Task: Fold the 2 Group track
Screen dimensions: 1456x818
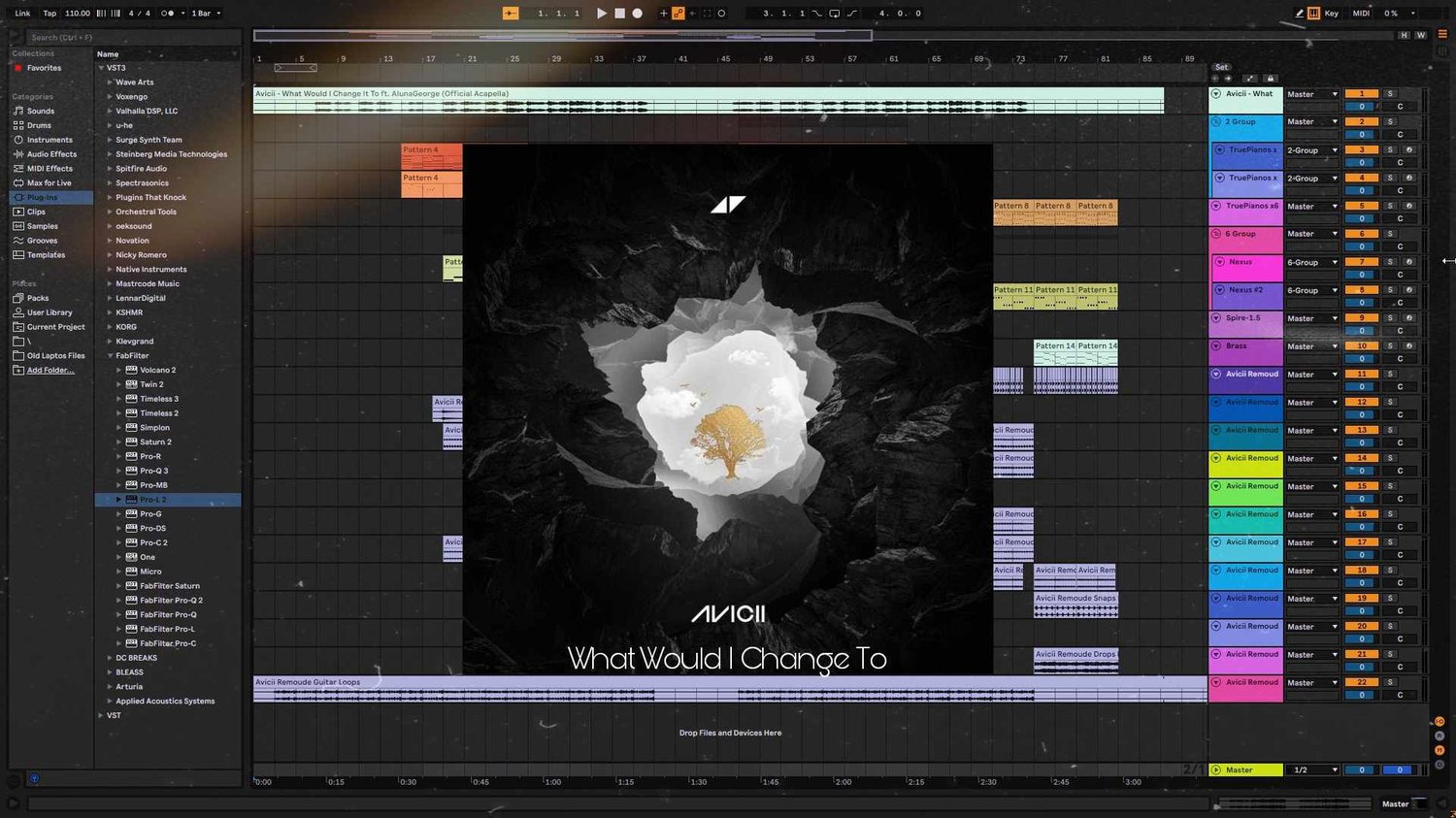Action: (x=1216, y=122)
